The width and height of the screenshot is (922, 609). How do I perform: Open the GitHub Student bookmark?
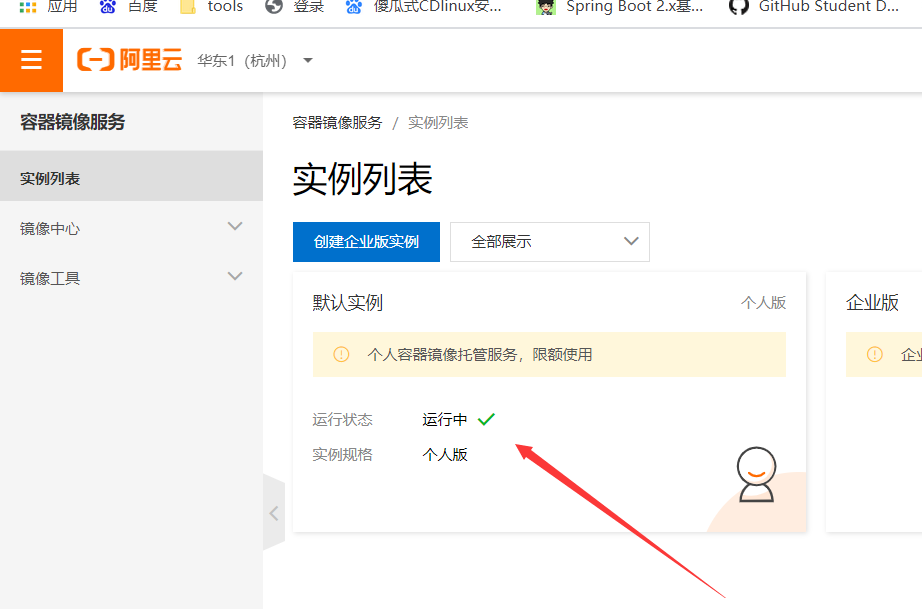tap(813, 7)
